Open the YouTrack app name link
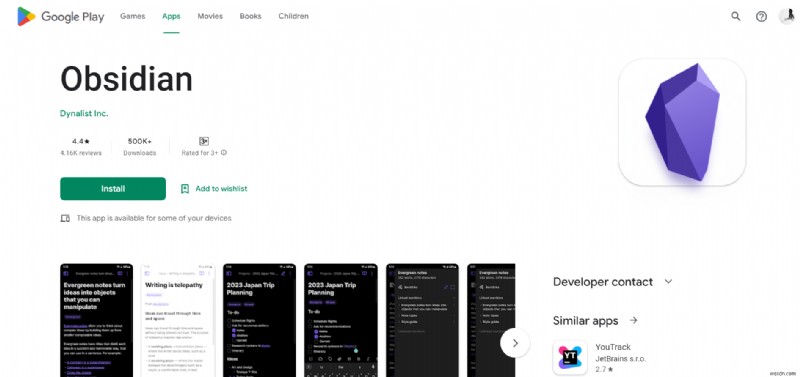This screenshot has width=800, height=377. (x=613, y=347)
